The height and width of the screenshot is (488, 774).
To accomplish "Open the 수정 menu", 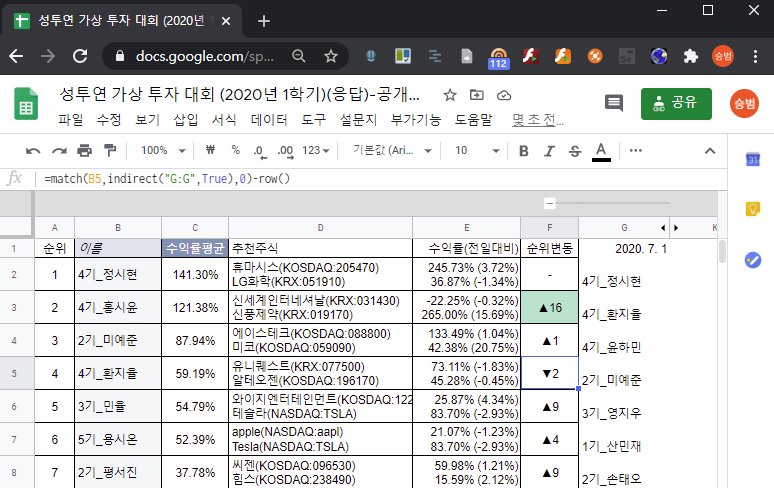I will tap(109, 120).
